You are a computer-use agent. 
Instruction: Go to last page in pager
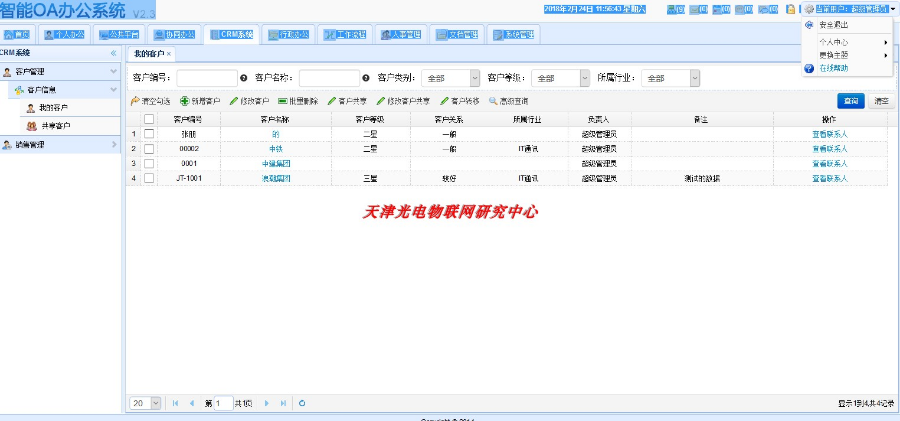[x=283, y=403]
